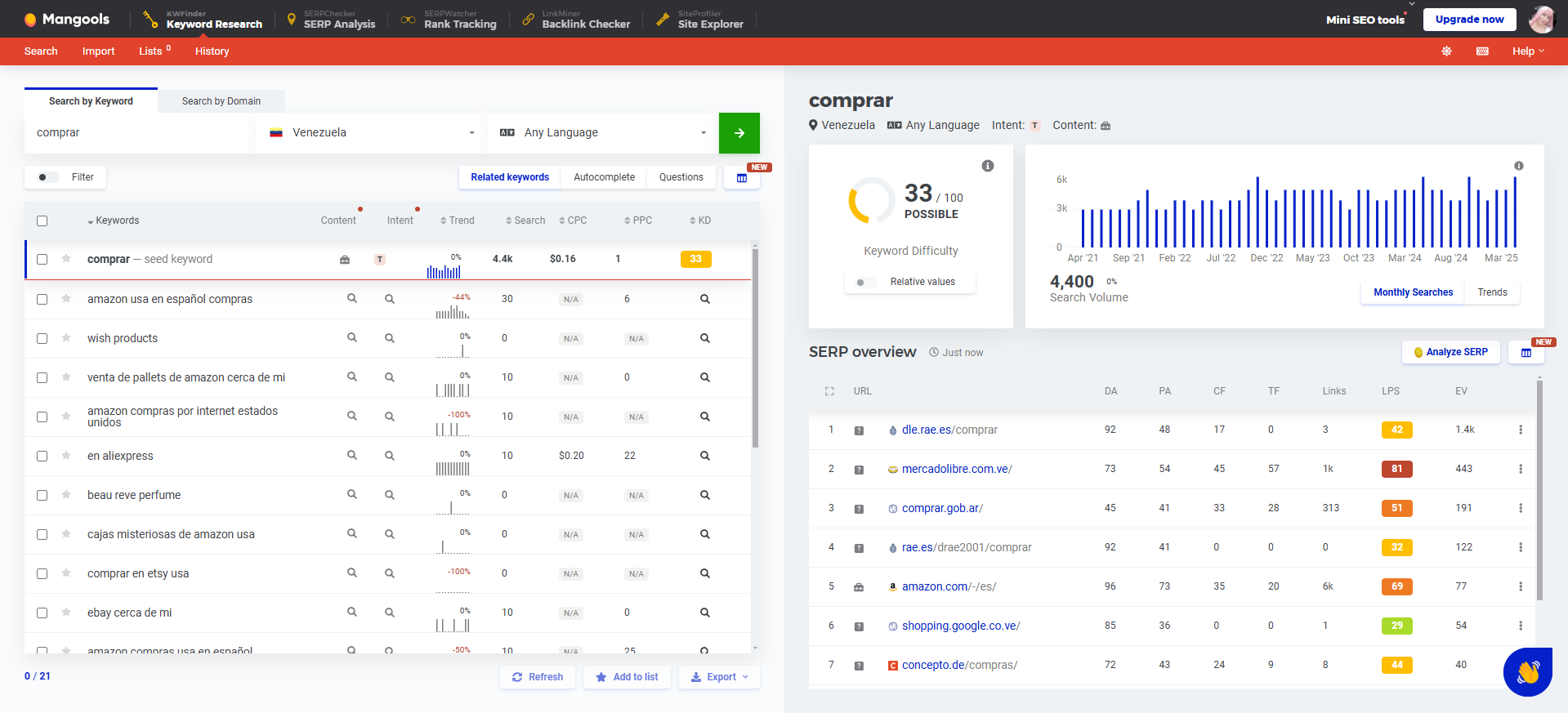Star the 'en aliexpress' keyword

[66, 455]
